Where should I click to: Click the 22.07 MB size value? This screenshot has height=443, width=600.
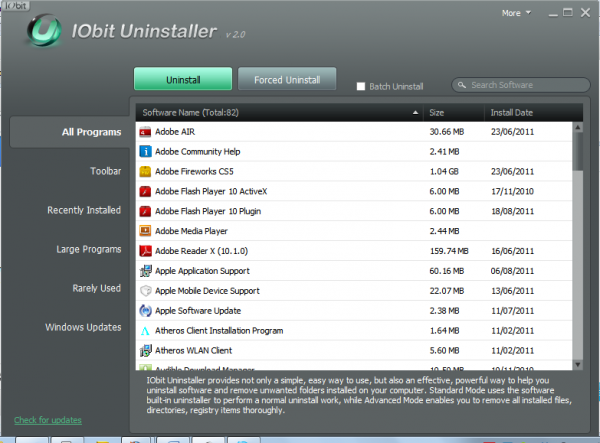447,291
